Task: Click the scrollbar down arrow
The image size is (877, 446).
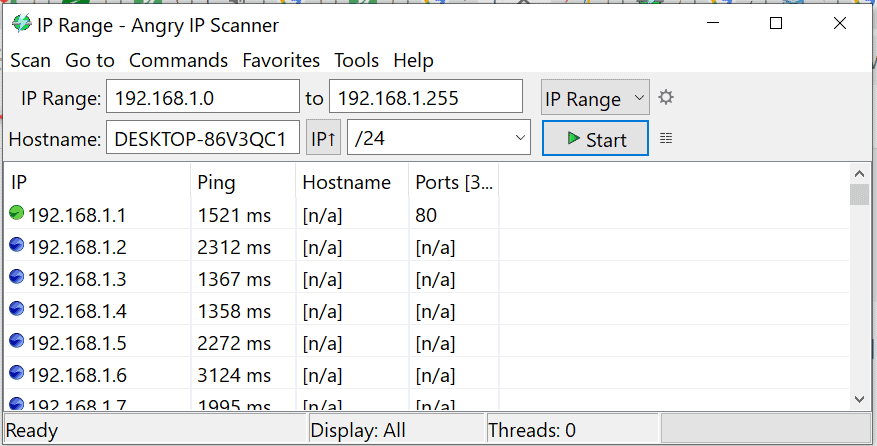Action: point(859,399)
